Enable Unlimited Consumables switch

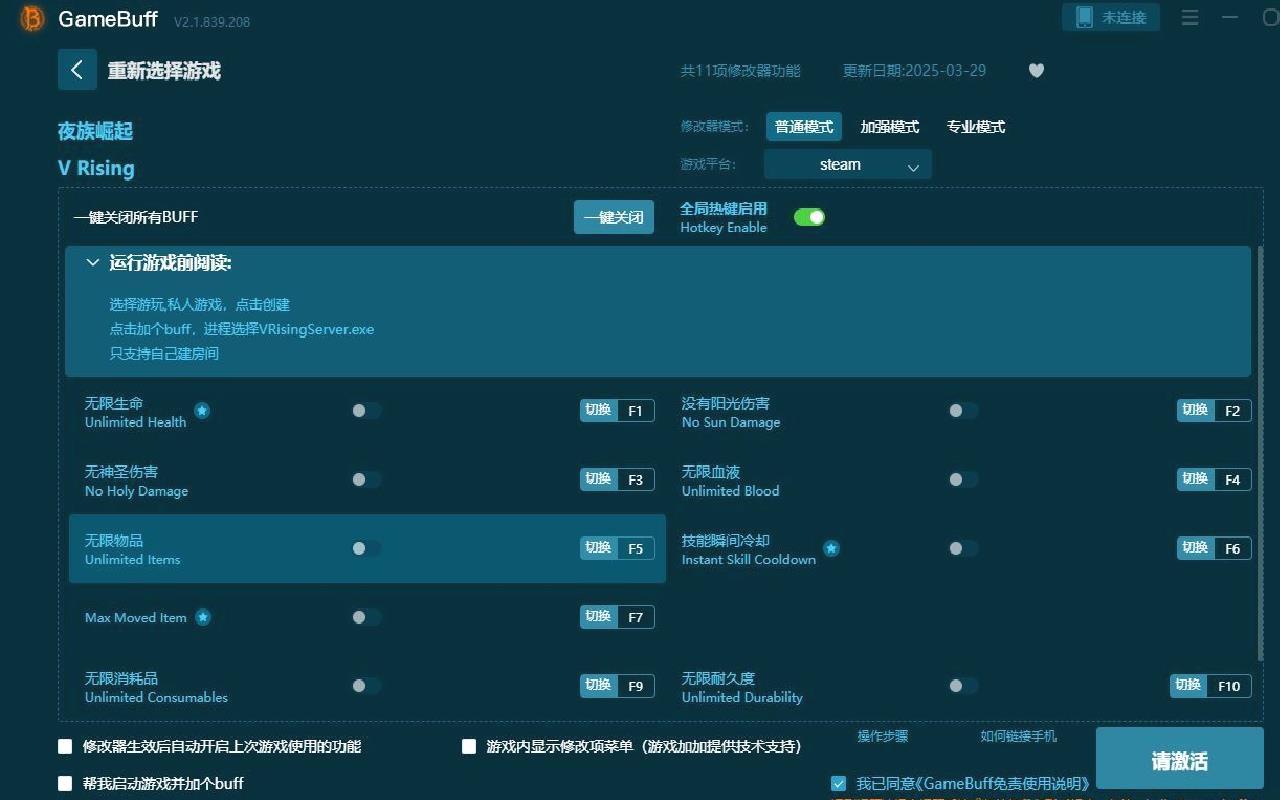tap(366, 685)
